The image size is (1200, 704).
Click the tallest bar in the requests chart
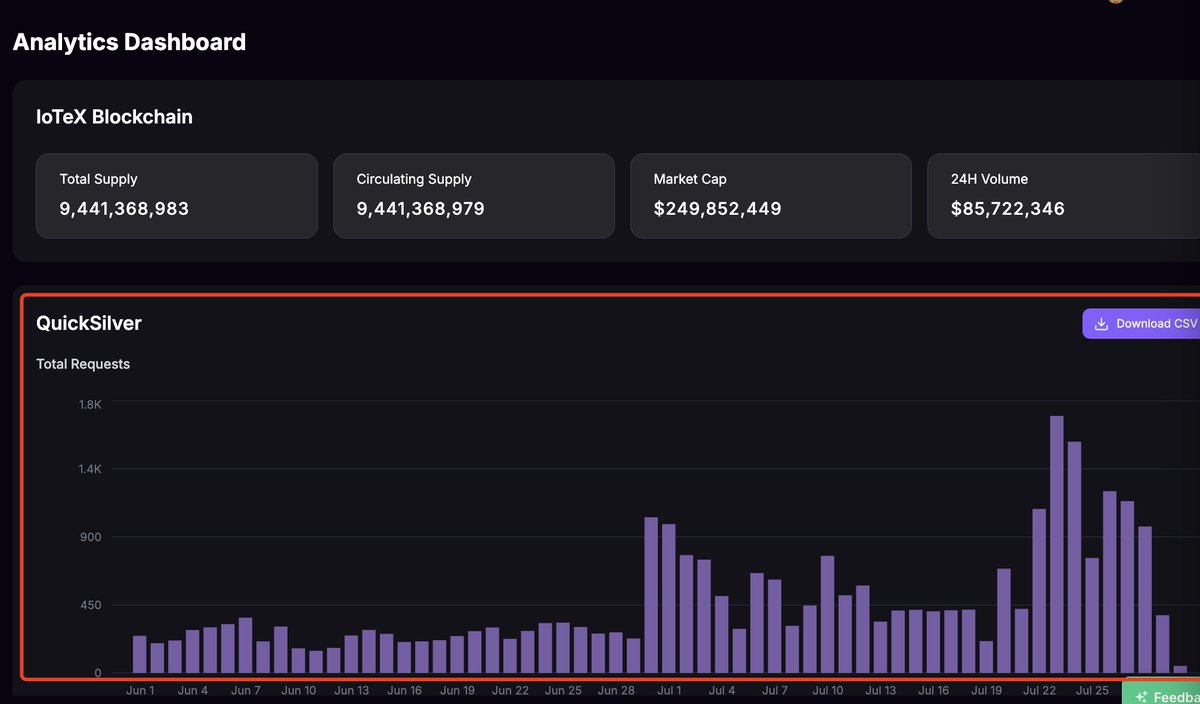pyautogui.click(x=1056, y=544)
